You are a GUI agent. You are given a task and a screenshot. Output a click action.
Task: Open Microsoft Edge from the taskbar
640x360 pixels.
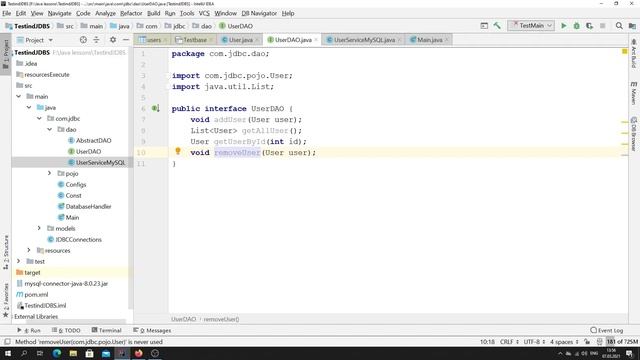point(57,353)
